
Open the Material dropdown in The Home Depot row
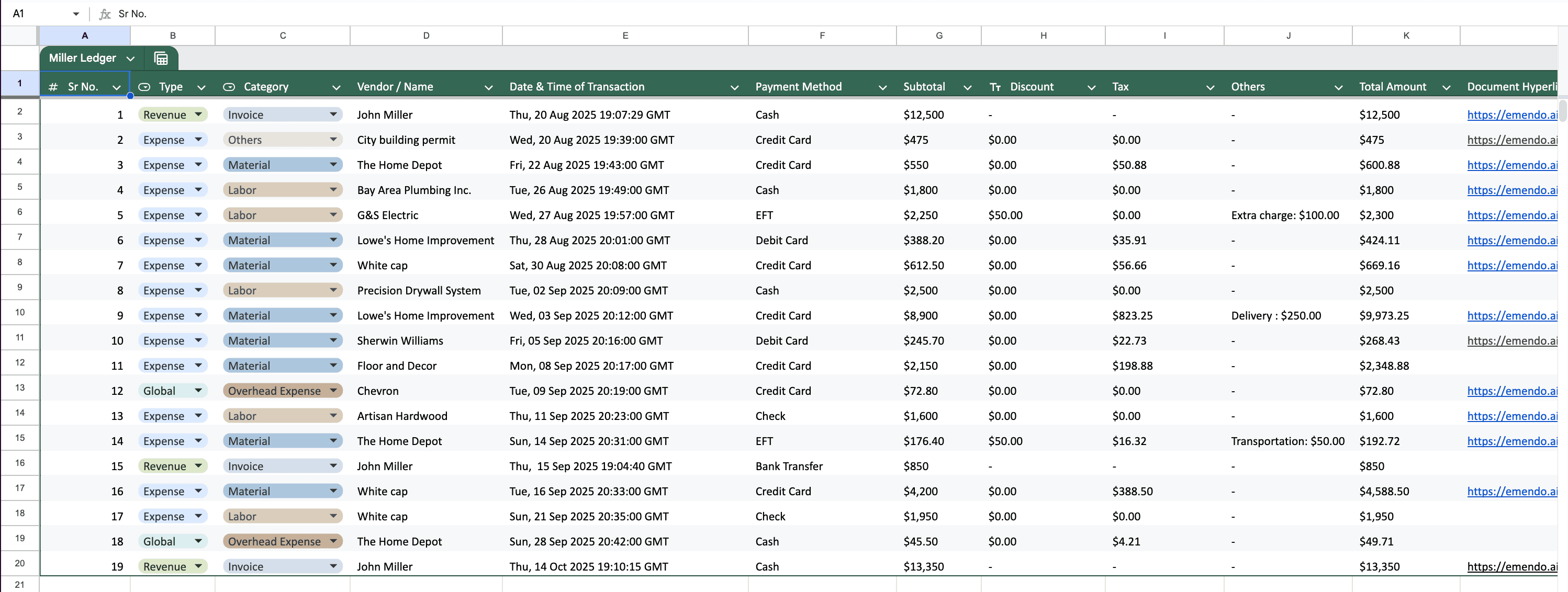pyautogui.click(x=332, y=164)
